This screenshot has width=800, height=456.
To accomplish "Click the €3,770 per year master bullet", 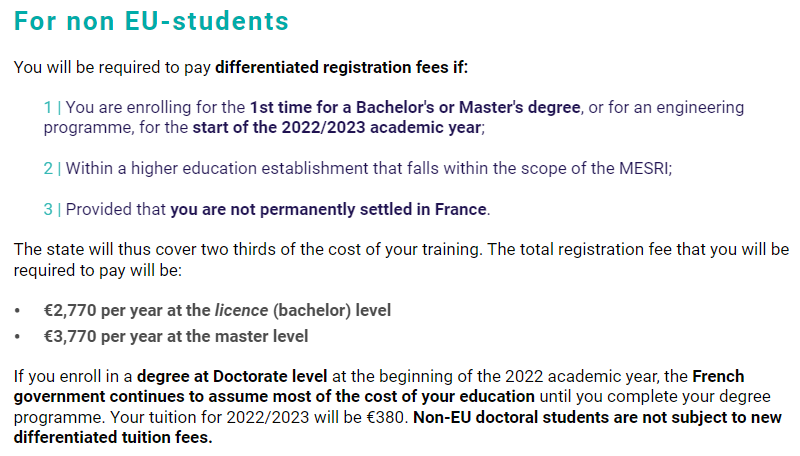I will 176,336.
